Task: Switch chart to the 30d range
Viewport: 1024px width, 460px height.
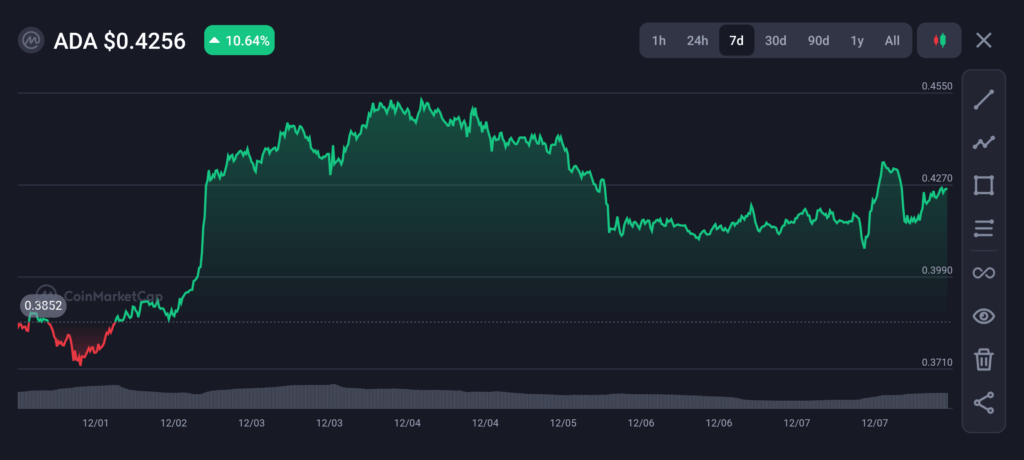Action: [x=775, y=41]
